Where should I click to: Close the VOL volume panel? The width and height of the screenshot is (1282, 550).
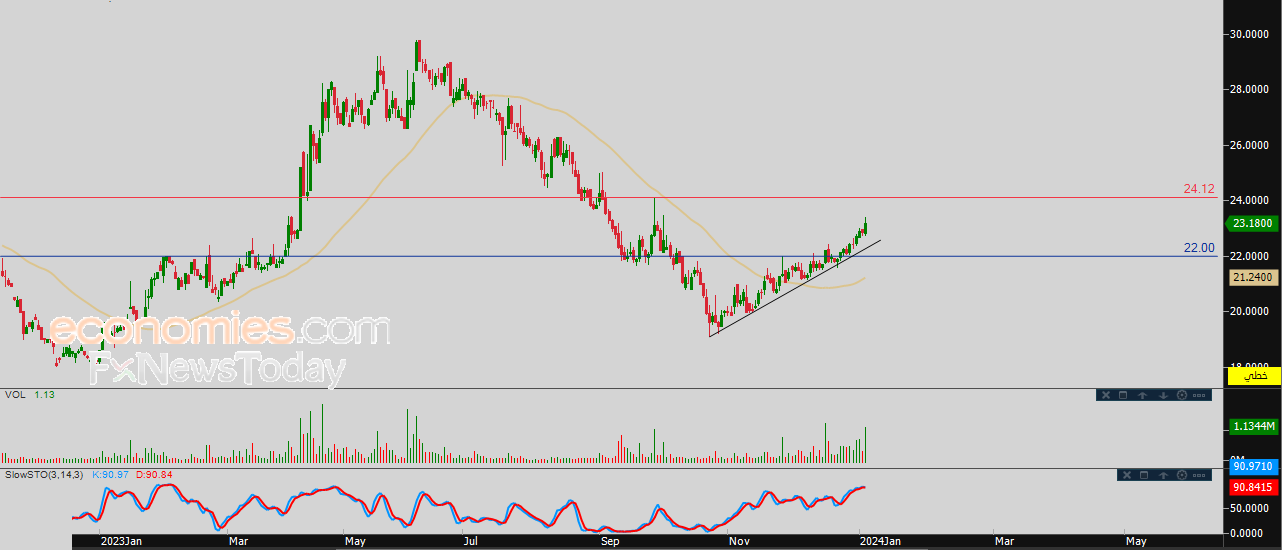tap(1106, 395)
